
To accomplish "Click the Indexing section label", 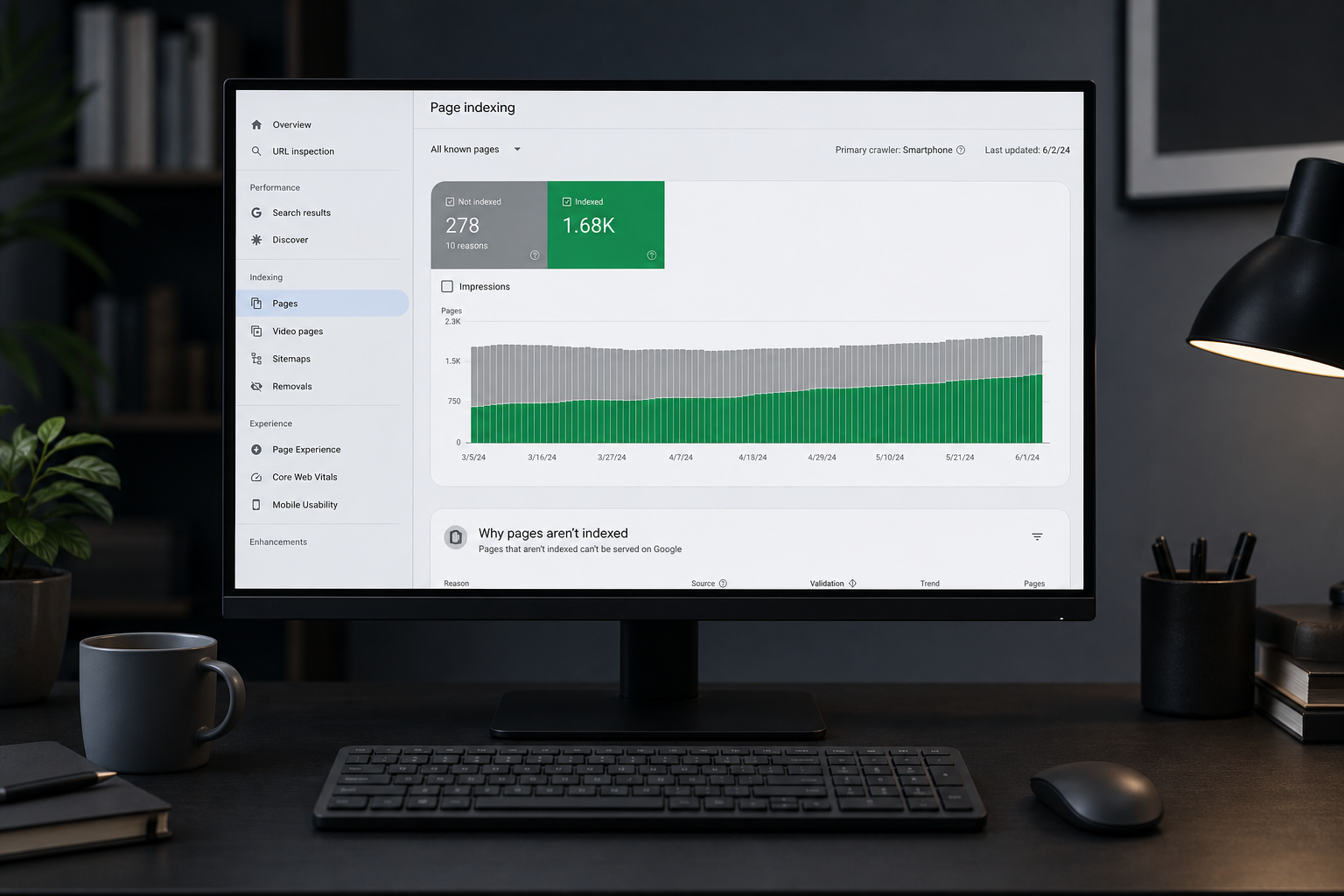I will click(266, 277).
